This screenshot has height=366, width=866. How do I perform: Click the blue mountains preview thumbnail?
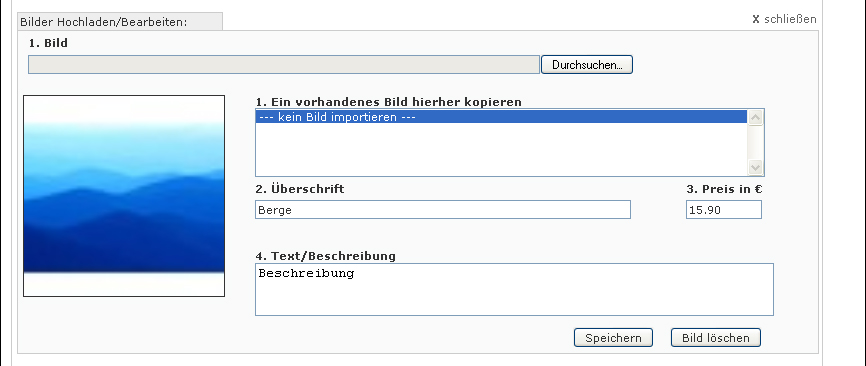point(124,196)
